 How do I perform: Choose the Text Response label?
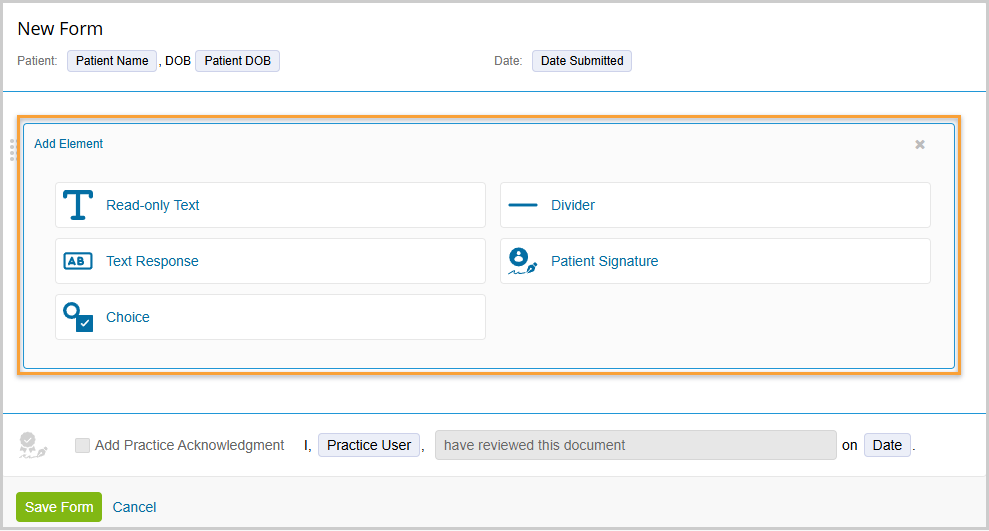coord(152,261)
